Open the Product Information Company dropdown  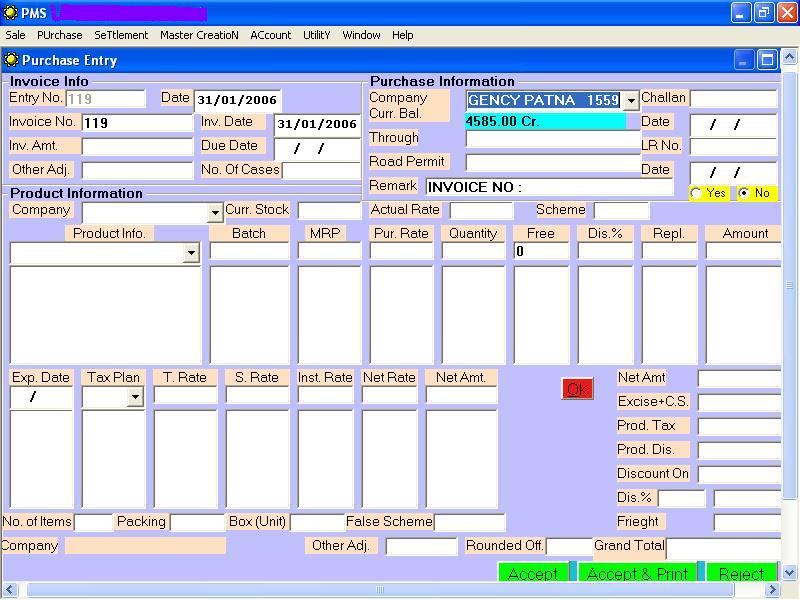pos(214,213)
